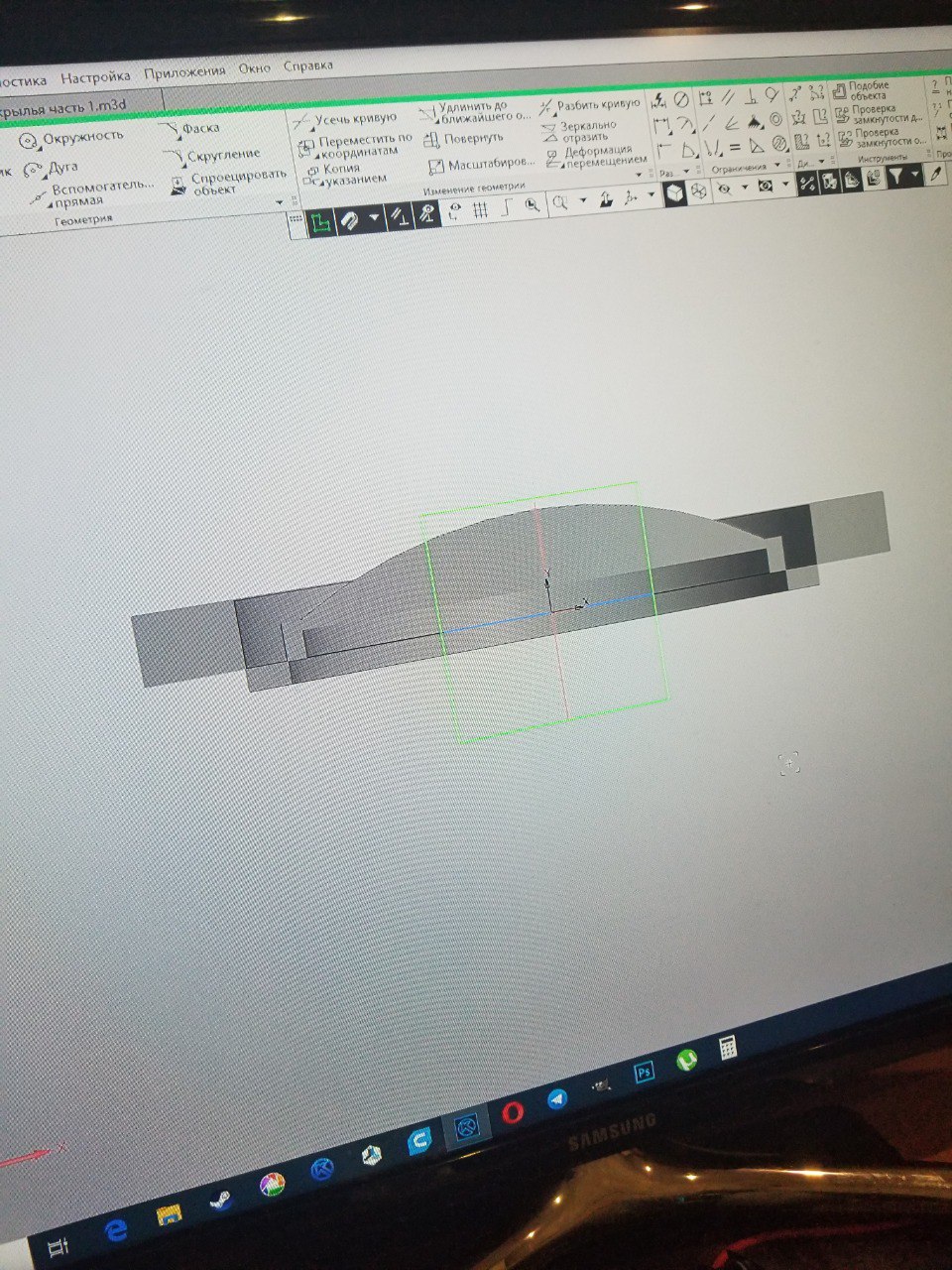Open Telegram from the taskbar
This screenshot has width=952, height=1270.
coord(558,1099)
